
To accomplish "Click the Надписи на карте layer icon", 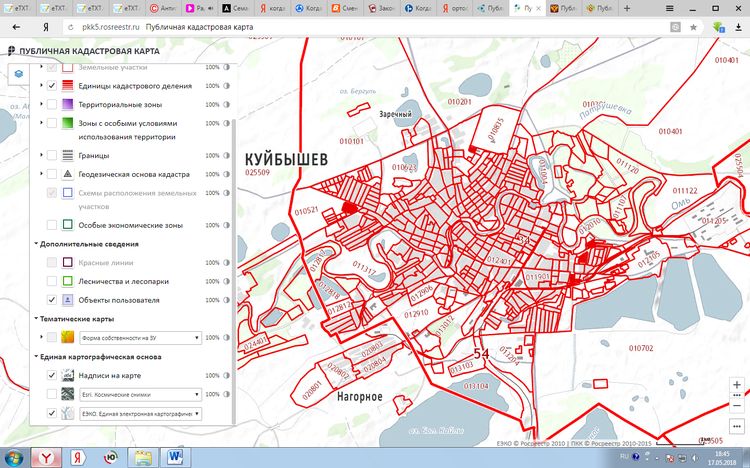I will coord(67,376).
